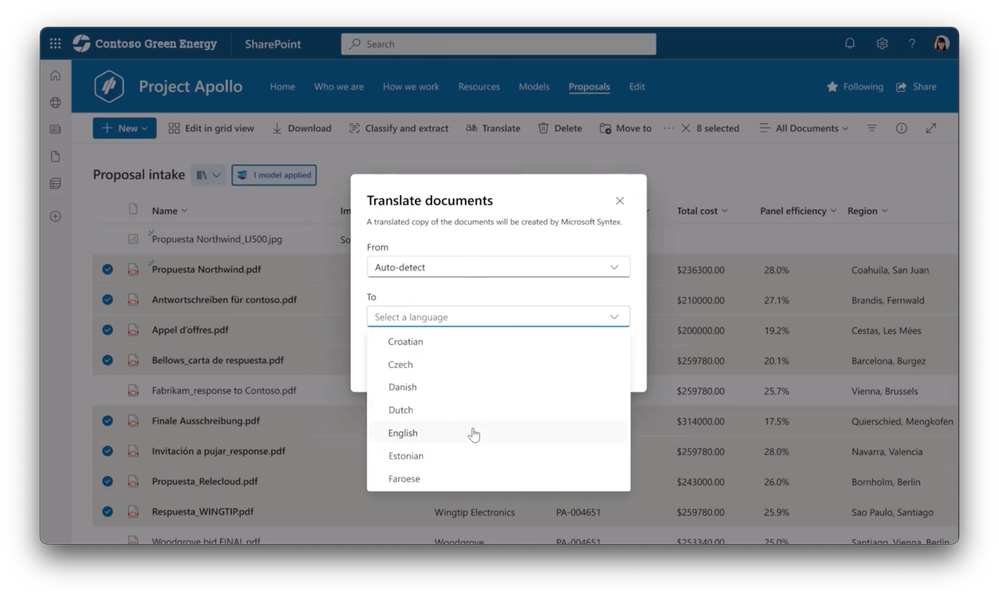Viewport: 999px width, 597px height.
Task: Open the user profile avatar
Action: click(x=941, y=43)
